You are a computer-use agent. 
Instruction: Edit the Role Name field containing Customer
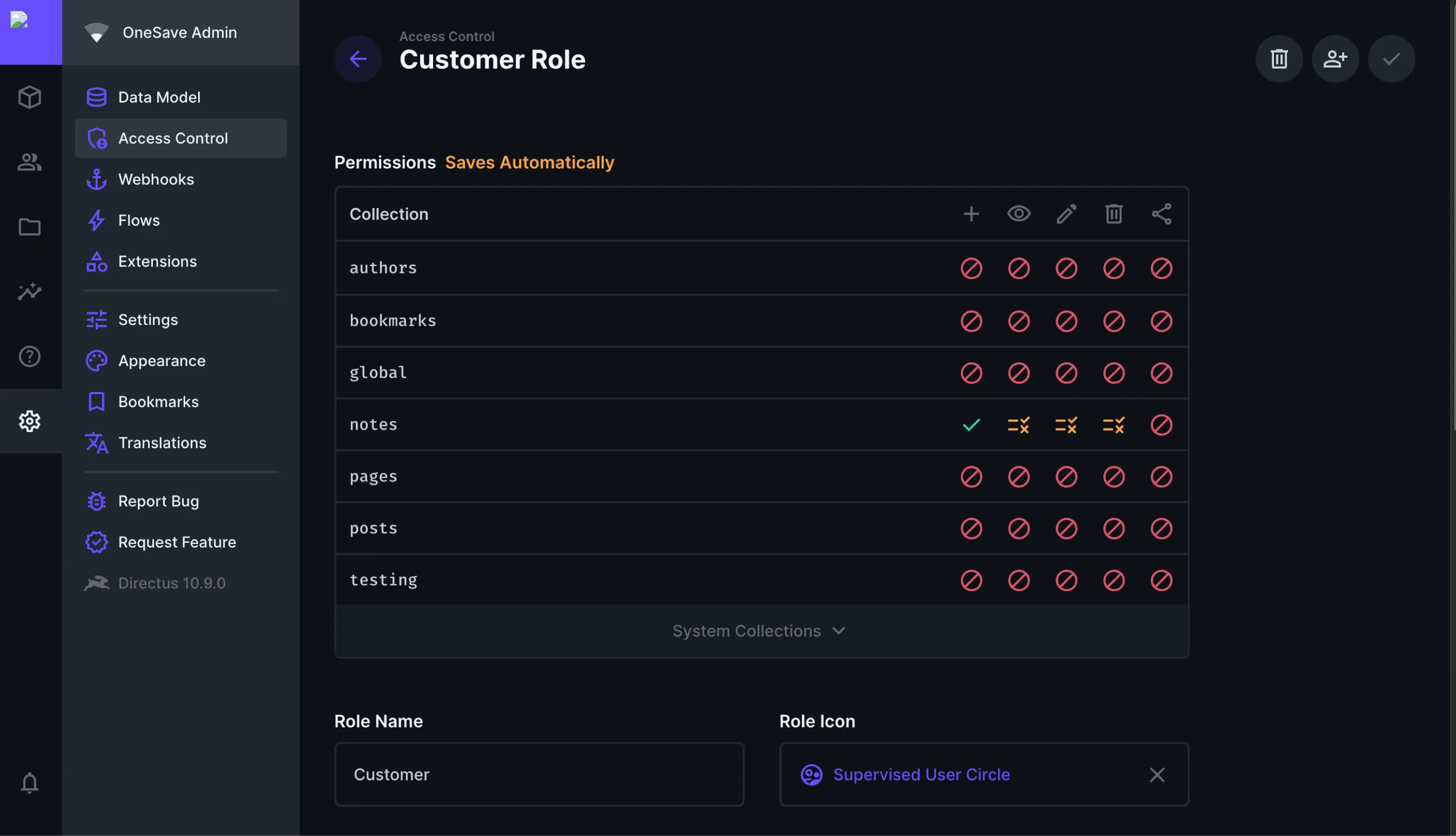tap(539, 774)
